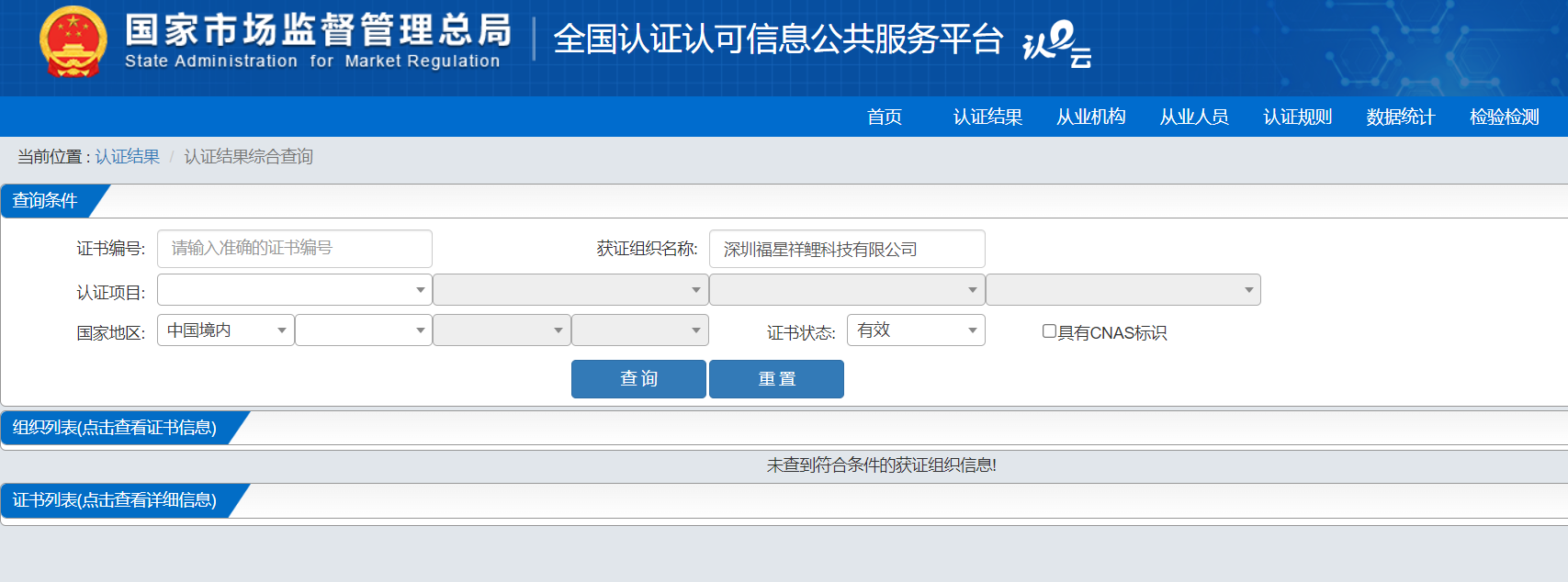Select 从业人员 in the navigation bar
The height and width of the screenshot is (582, 1568).
point(1194,117)
